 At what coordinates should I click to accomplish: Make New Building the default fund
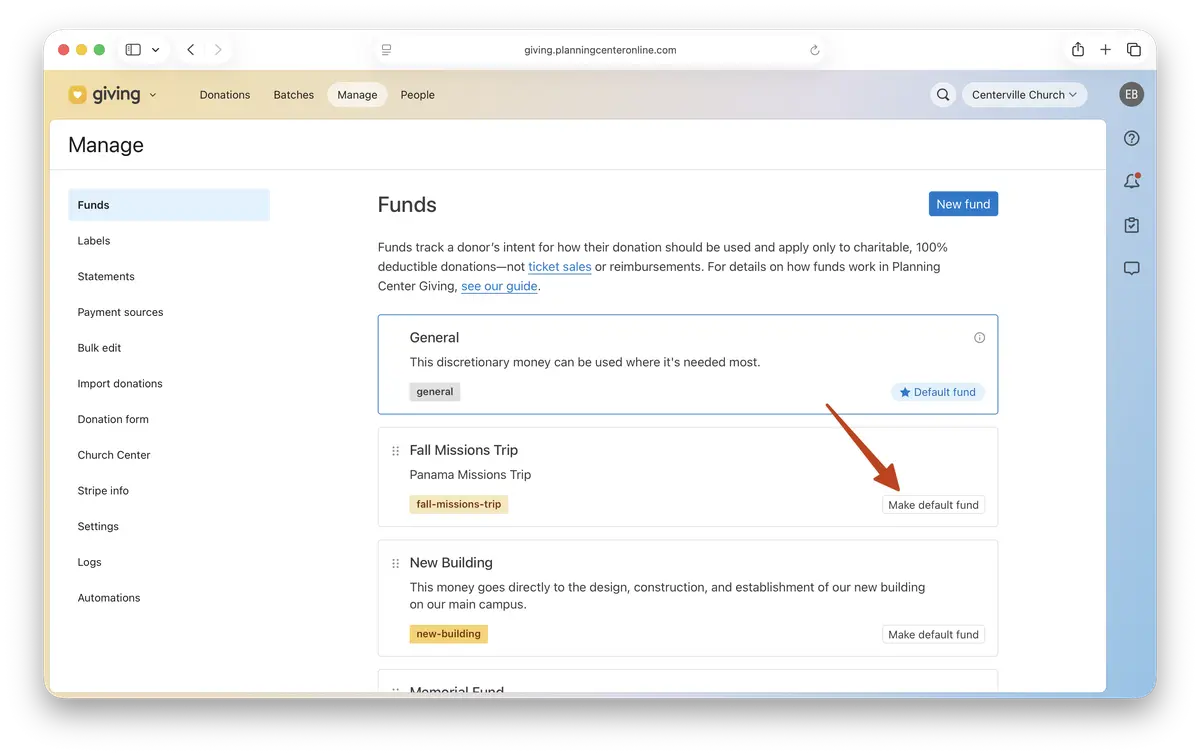933,635
